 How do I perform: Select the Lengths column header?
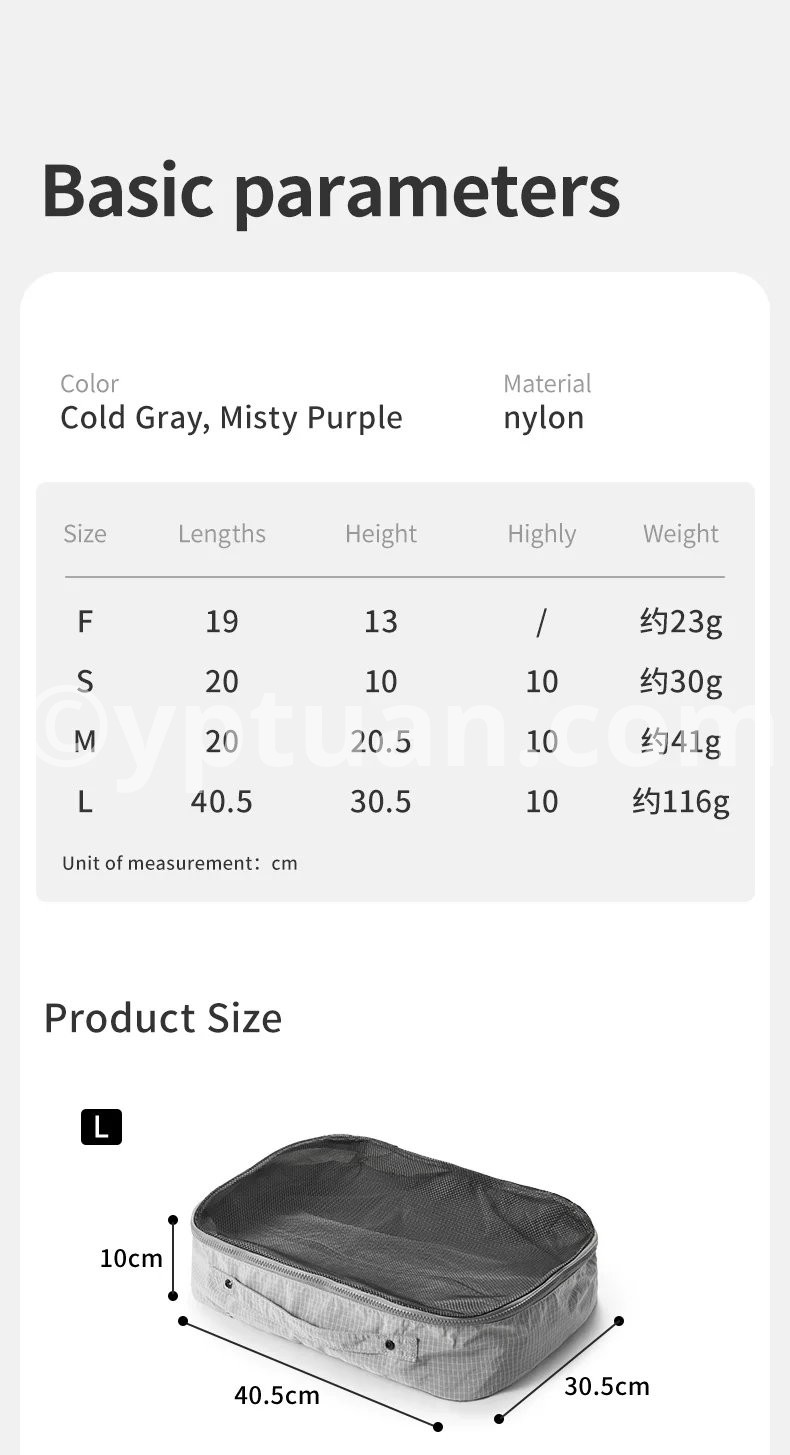tap(222, 534)
